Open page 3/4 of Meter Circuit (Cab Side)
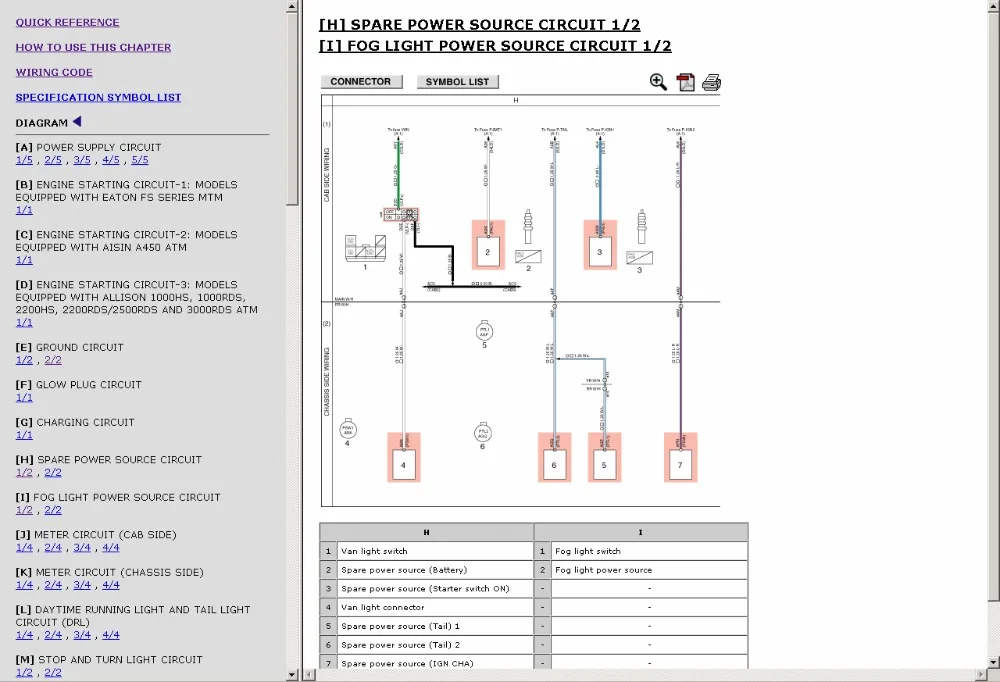This screenshot has height=682, width=1000. [82, 547]
